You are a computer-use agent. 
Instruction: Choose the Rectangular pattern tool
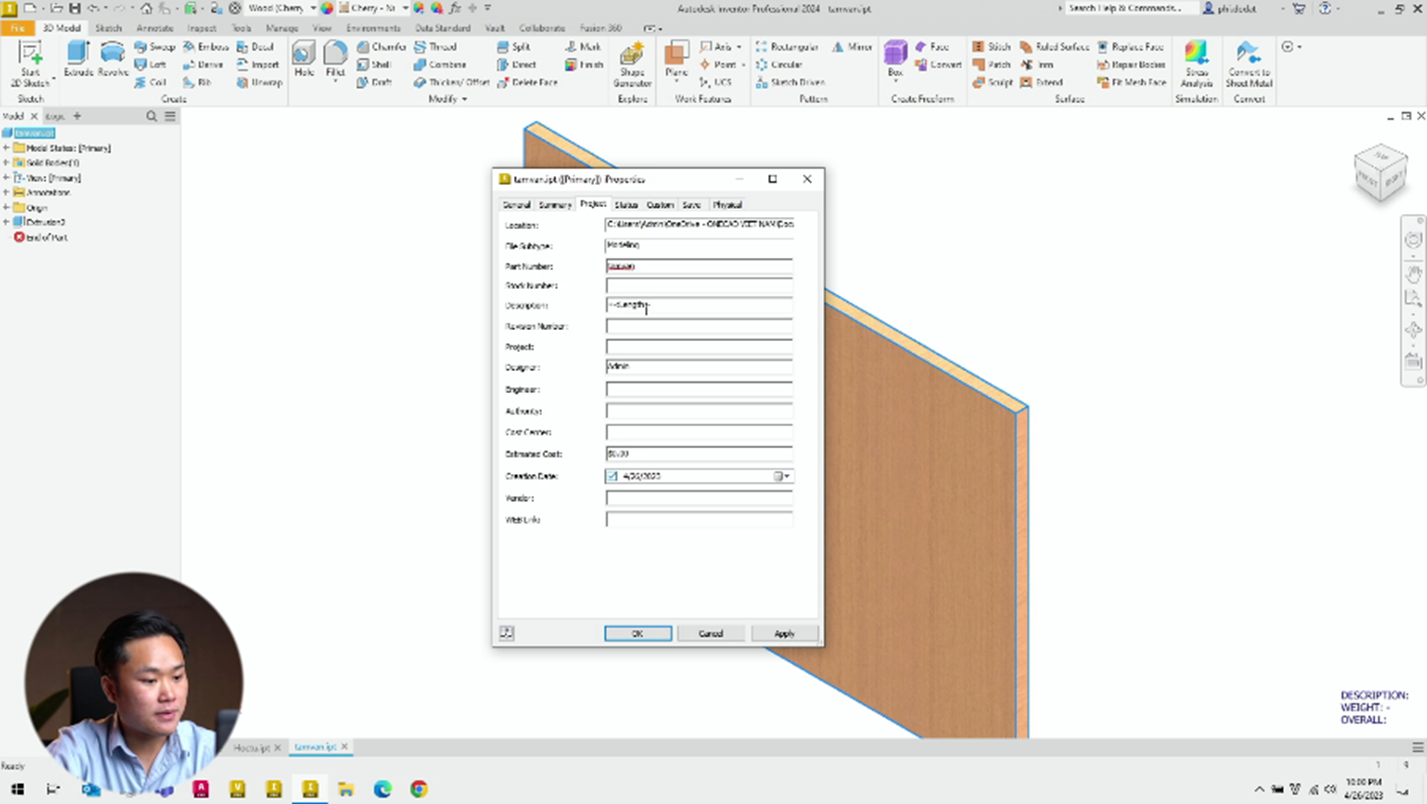tap(787, 47)
